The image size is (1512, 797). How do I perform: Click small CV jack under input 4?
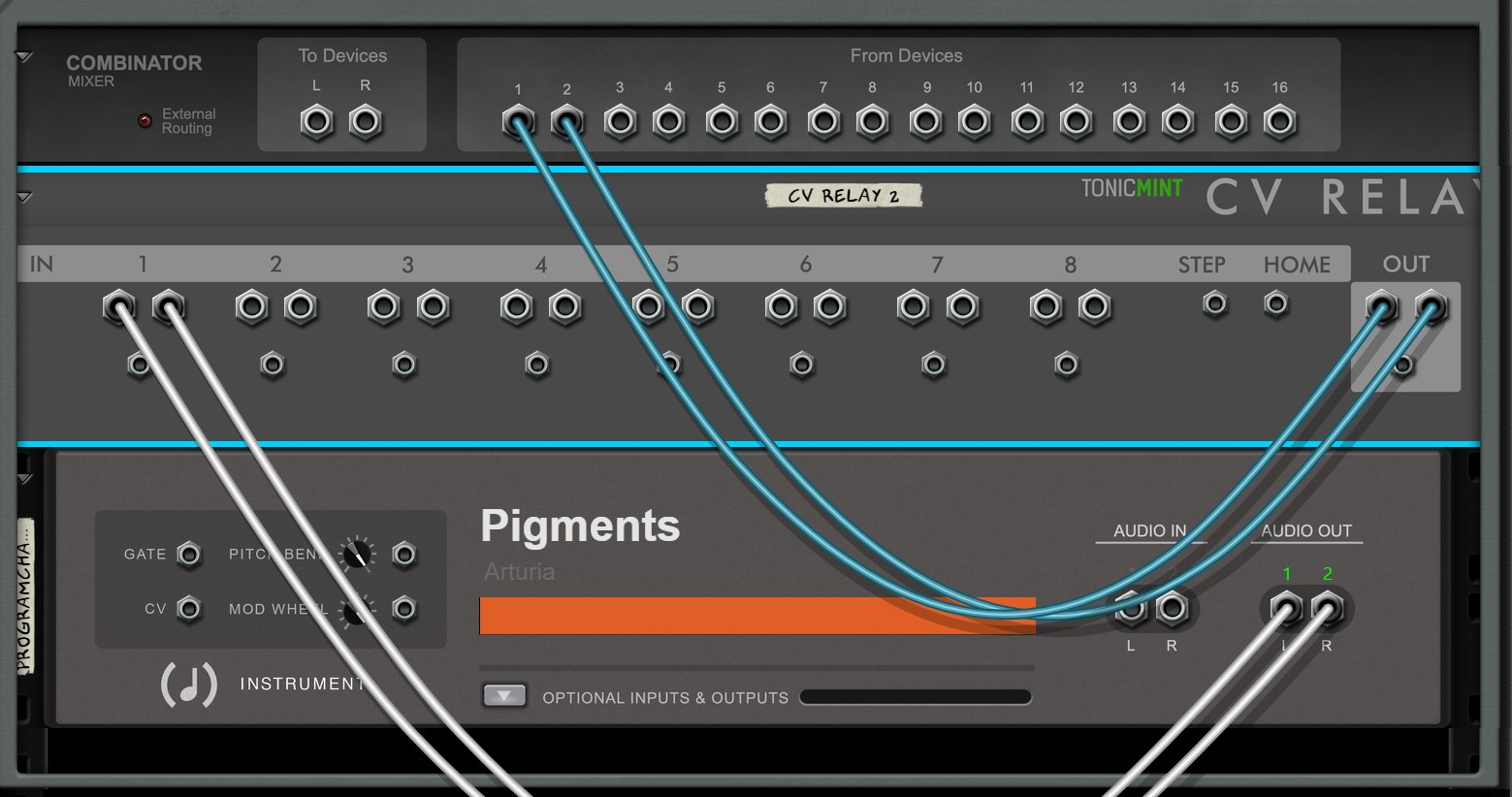pos(537,365)
